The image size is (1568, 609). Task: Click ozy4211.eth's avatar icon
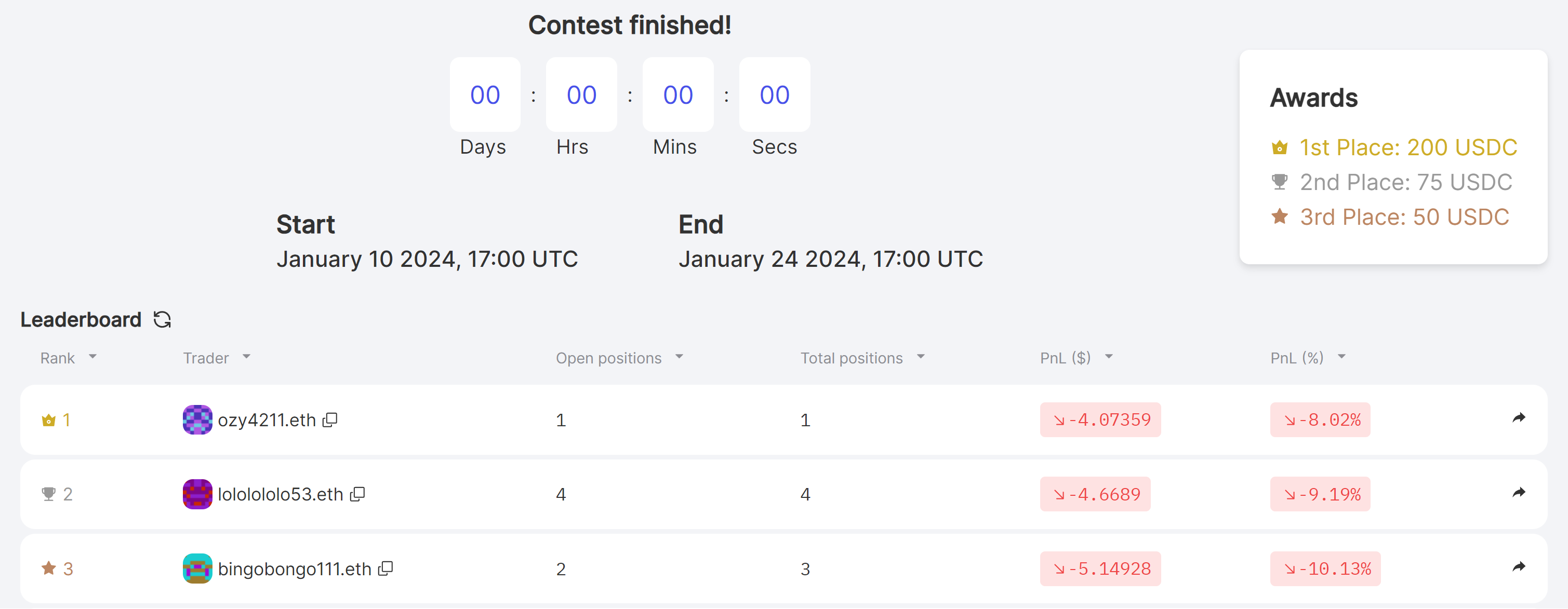[x=197, y=420]
